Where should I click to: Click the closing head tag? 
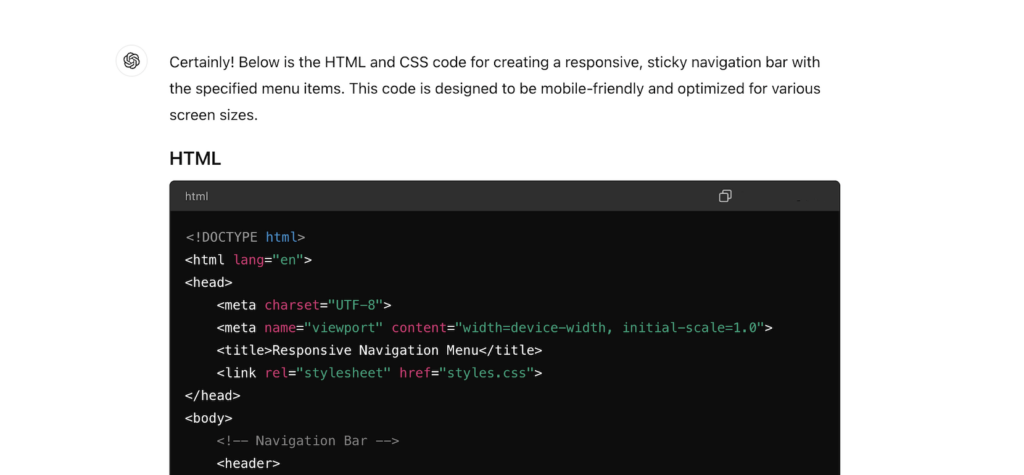(212, 395)
